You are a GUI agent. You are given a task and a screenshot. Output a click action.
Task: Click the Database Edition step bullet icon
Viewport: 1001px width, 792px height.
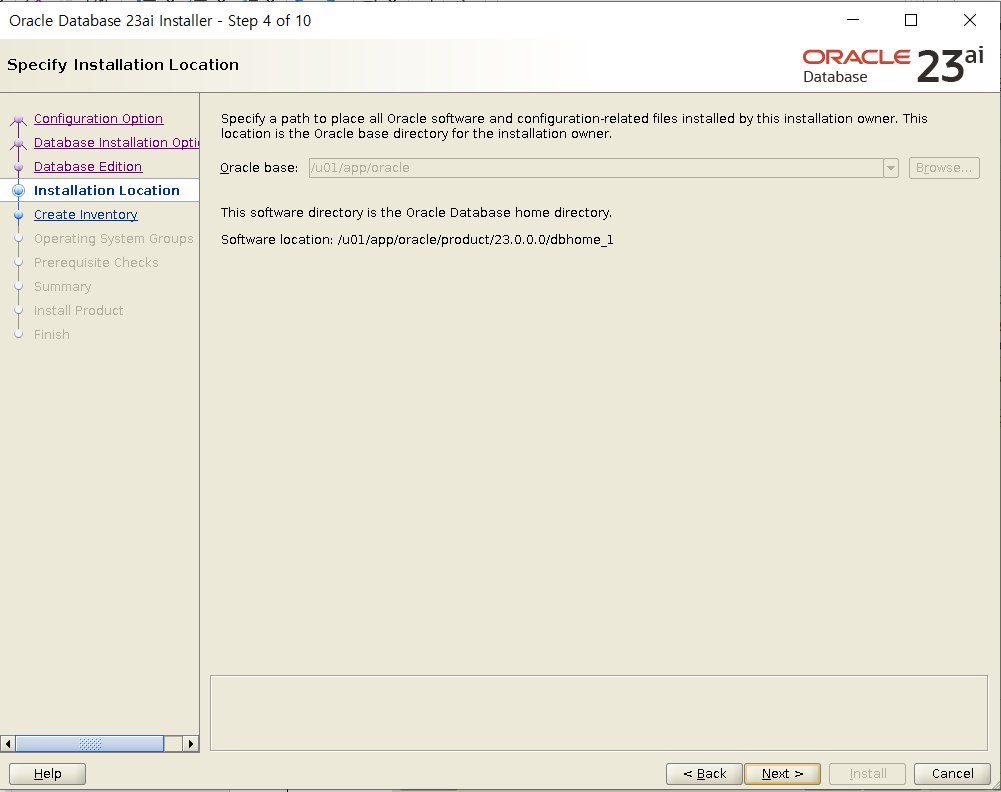[x=19, y=167]
